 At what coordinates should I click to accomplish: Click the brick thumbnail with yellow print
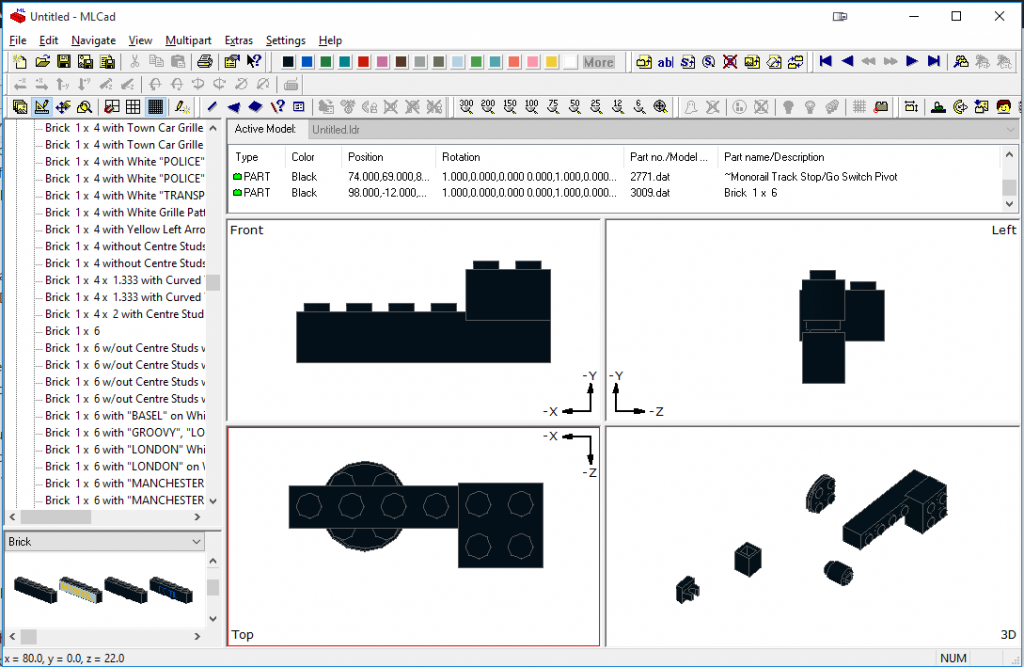[x=80, y=589]
